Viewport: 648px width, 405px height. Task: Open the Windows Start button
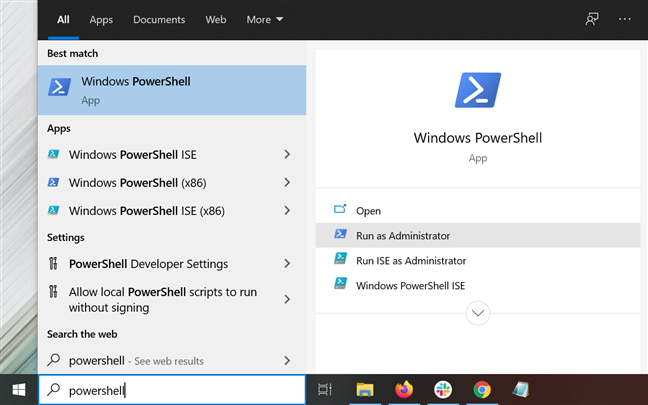tap(19, 390)
